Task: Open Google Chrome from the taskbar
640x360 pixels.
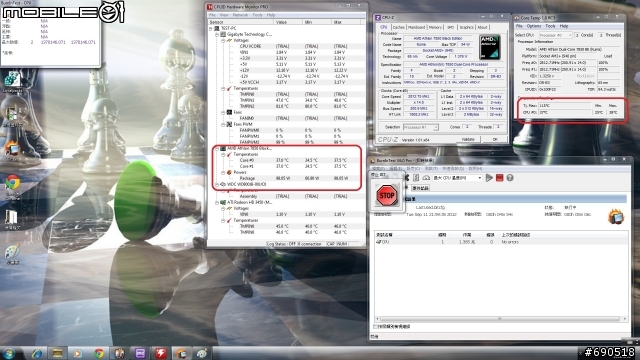Action: (x=99, y=353)
